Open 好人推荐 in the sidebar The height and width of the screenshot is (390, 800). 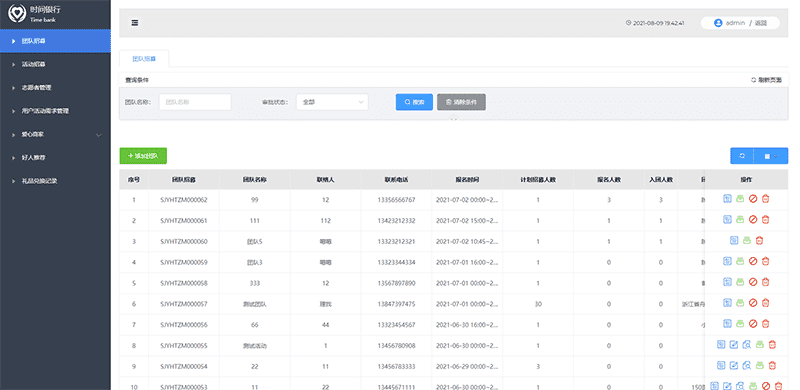[55, 158]
